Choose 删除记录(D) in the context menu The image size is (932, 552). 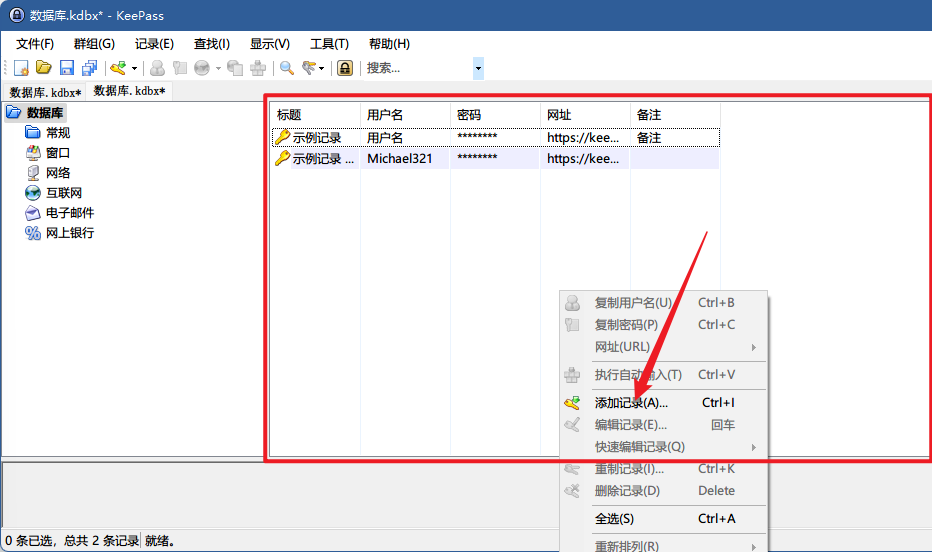coord(664,491)
